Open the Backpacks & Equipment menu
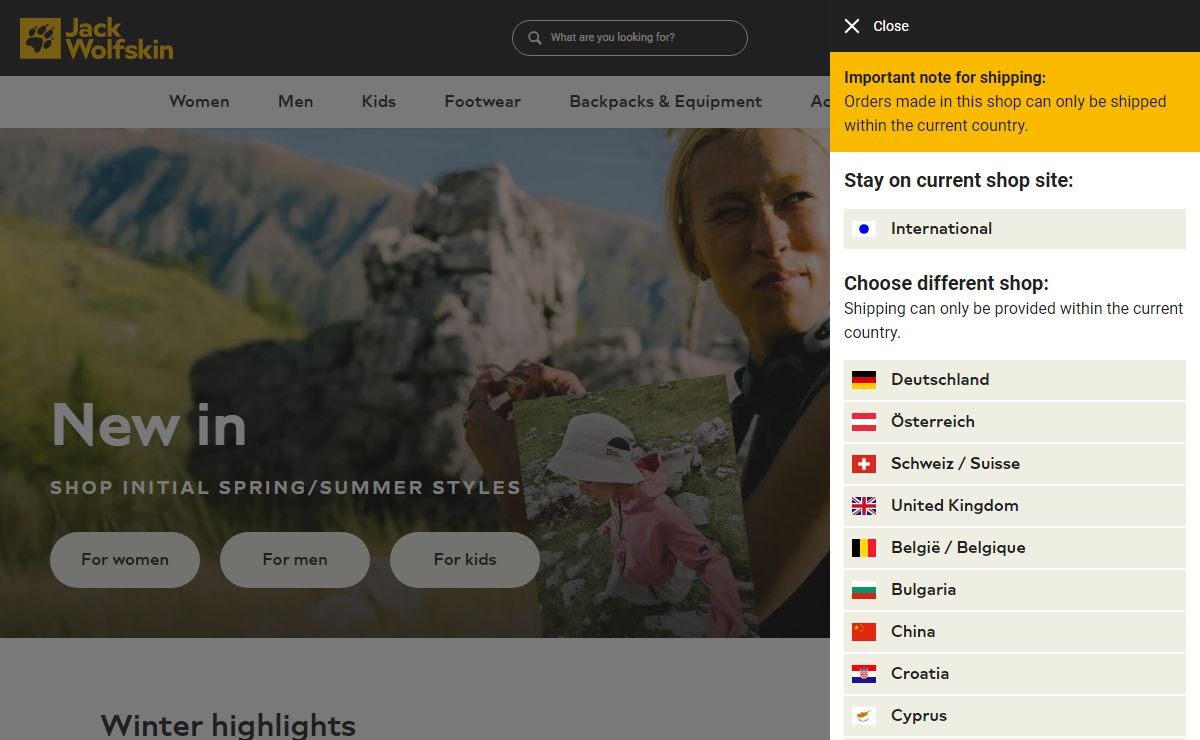 coord(666,101)
